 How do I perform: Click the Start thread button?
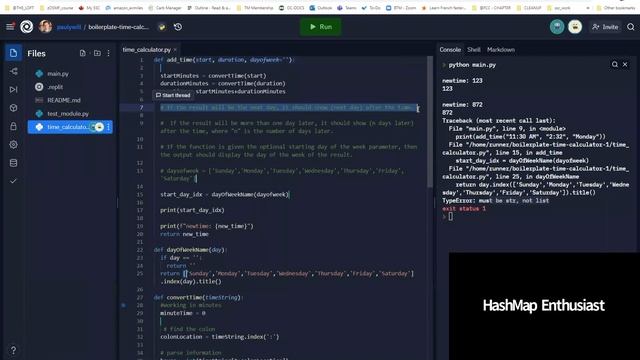173,95
